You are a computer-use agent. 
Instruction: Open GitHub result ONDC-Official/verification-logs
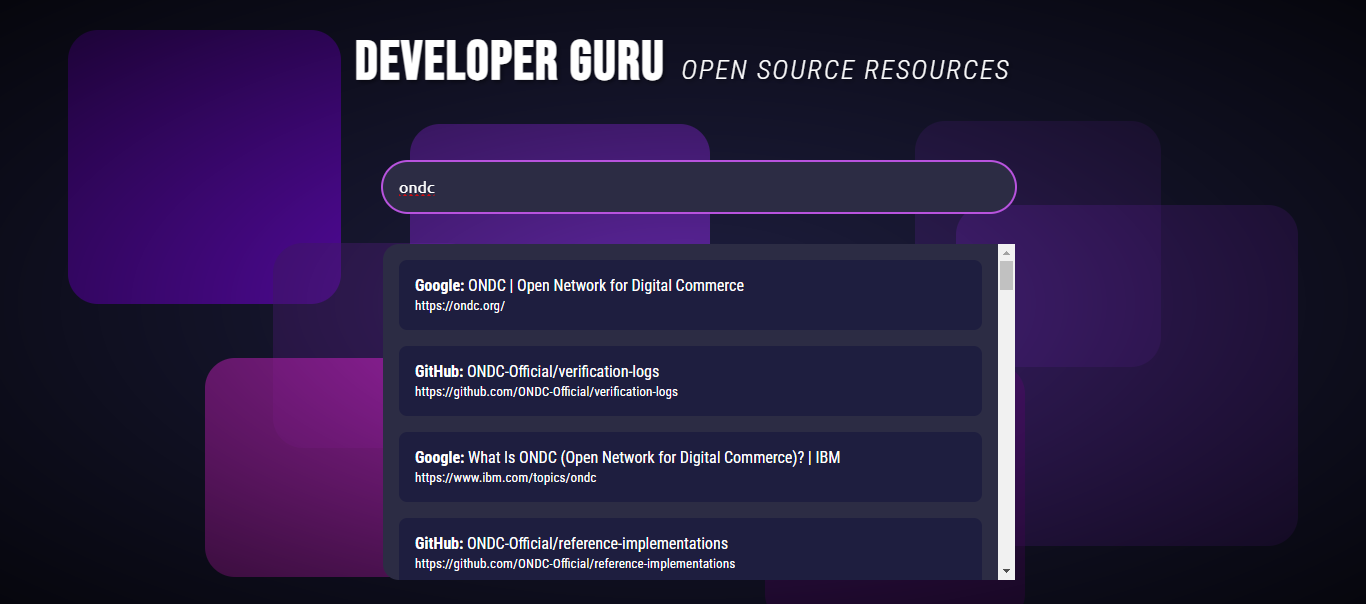[690, 381]
